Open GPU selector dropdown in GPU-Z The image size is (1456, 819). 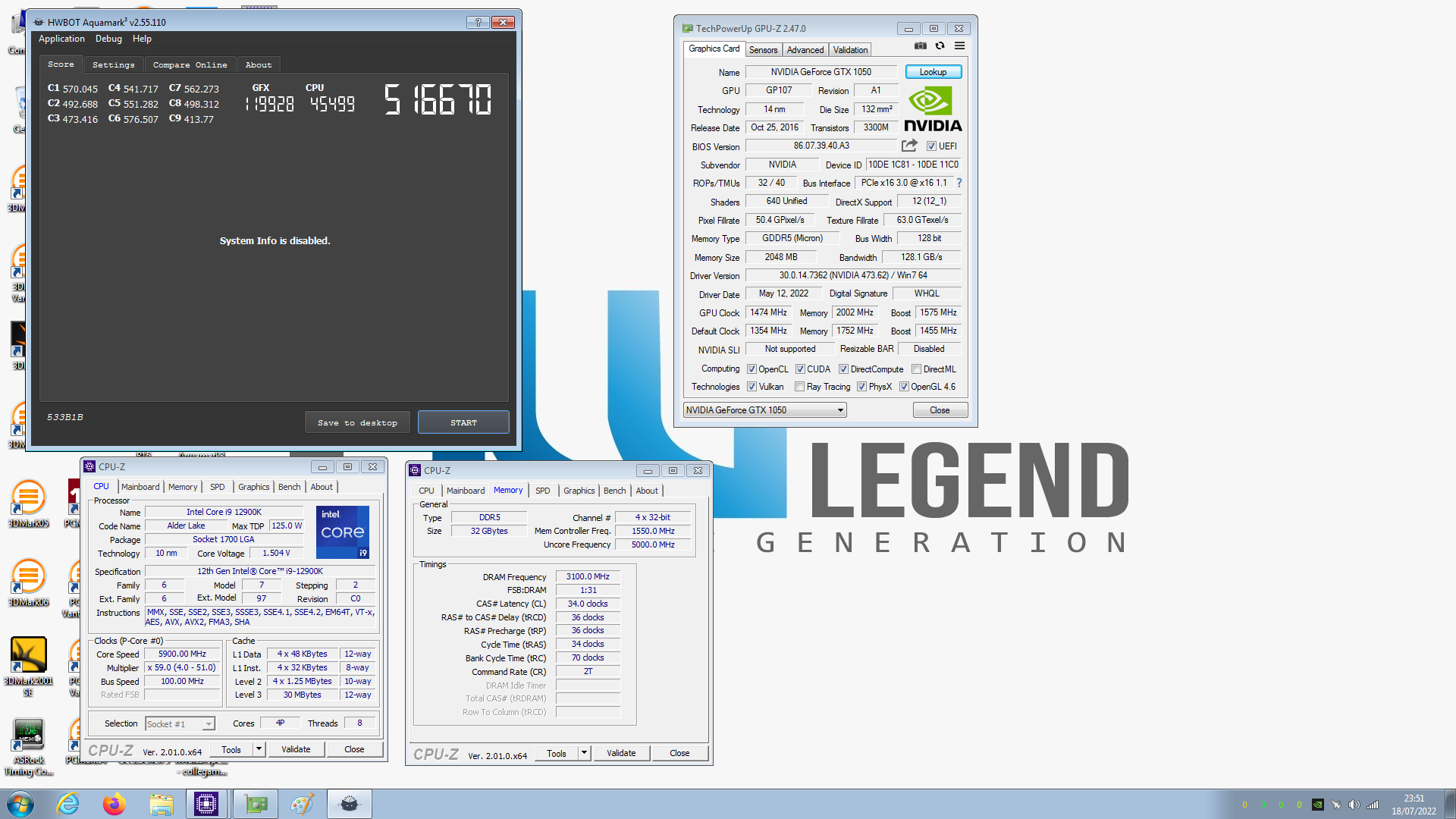[765, 410]
